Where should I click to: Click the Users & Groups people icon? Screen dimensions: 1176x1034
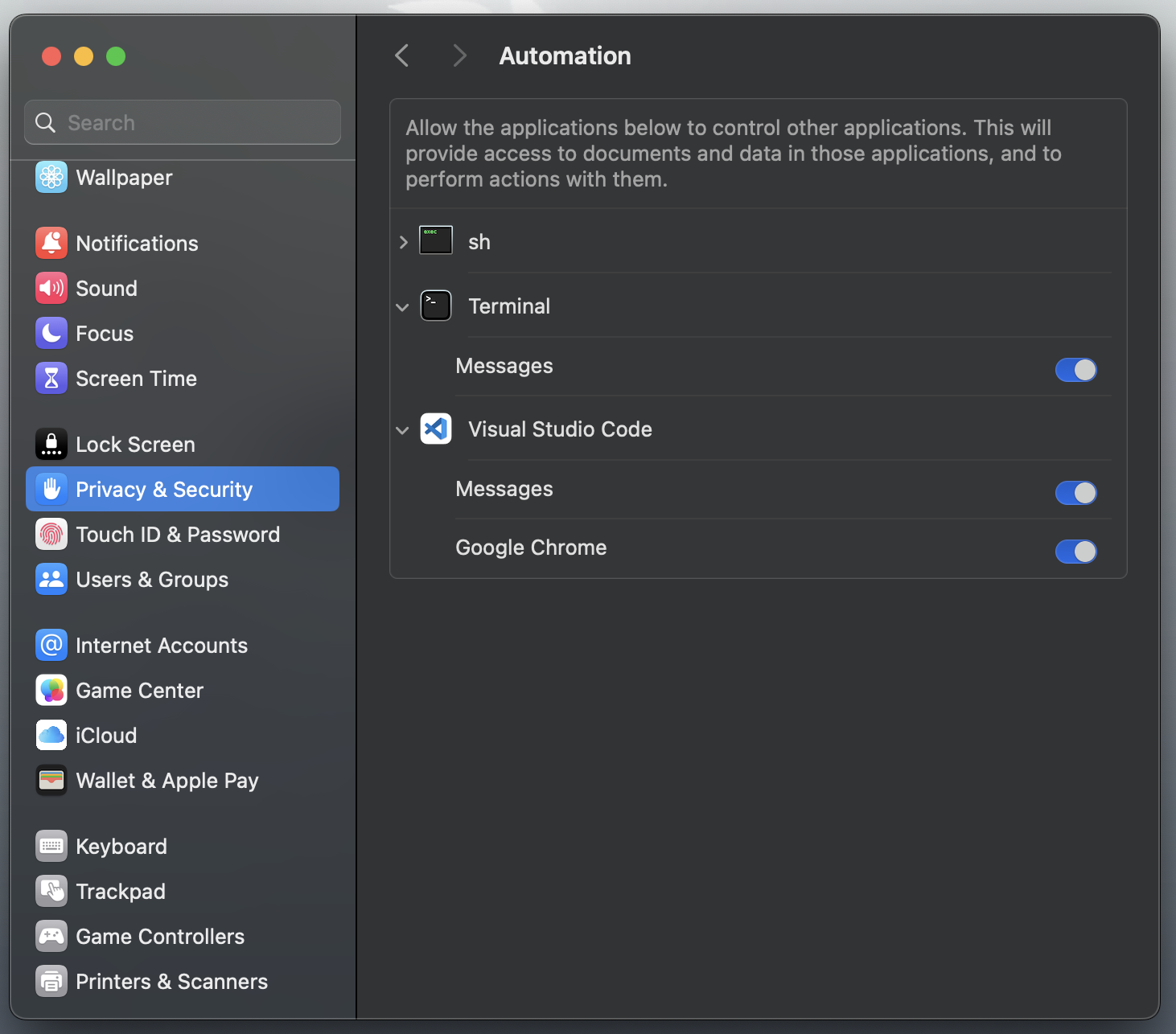click(51, 579)
